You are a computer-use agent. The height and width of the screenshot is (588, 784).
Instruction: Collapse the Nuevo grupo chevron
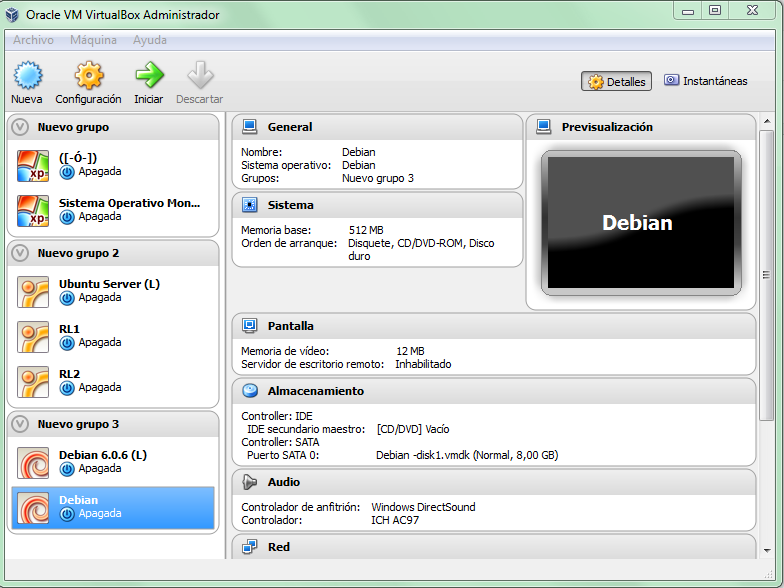20,127
